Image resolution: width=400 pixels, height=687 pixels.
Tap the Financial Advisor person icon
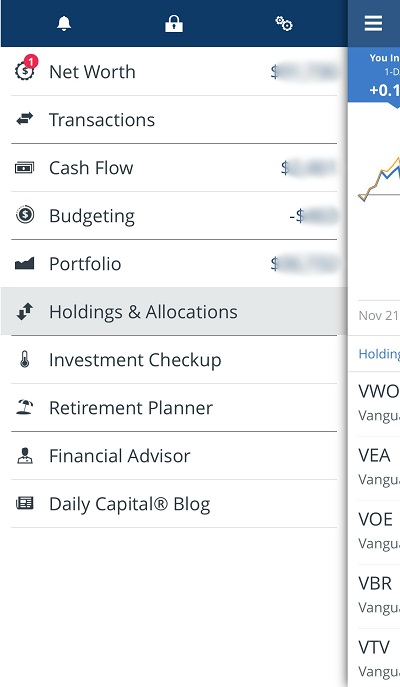point(25,455)
